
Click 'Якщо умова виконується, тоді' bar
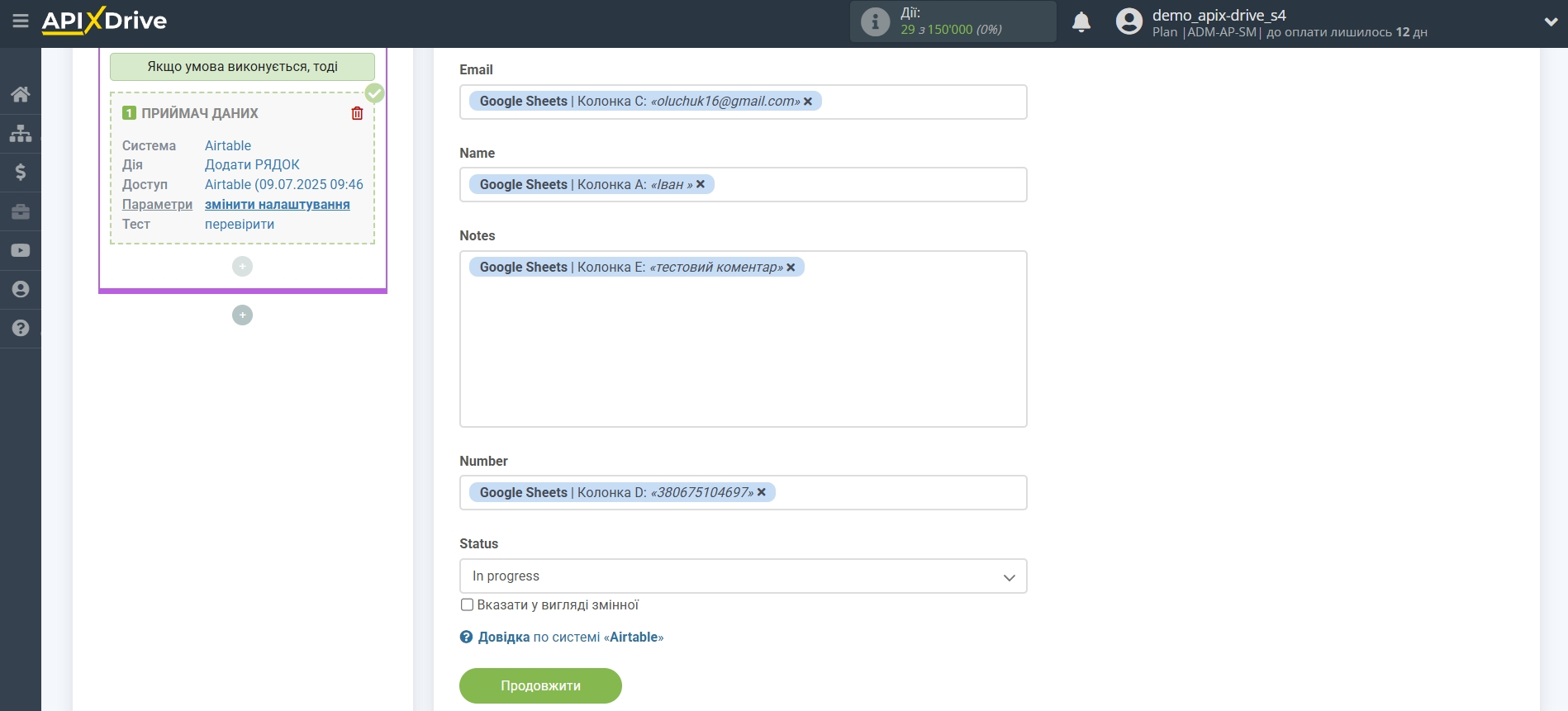point(242,66)
